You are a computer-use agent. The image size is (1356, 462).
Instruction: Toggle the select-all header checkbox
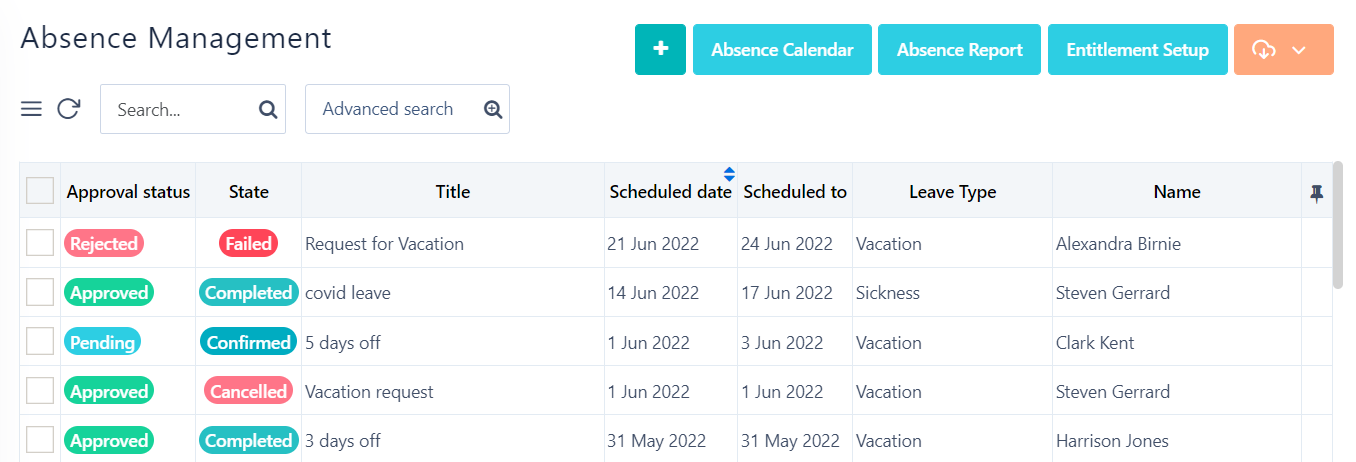coord(40,191)
